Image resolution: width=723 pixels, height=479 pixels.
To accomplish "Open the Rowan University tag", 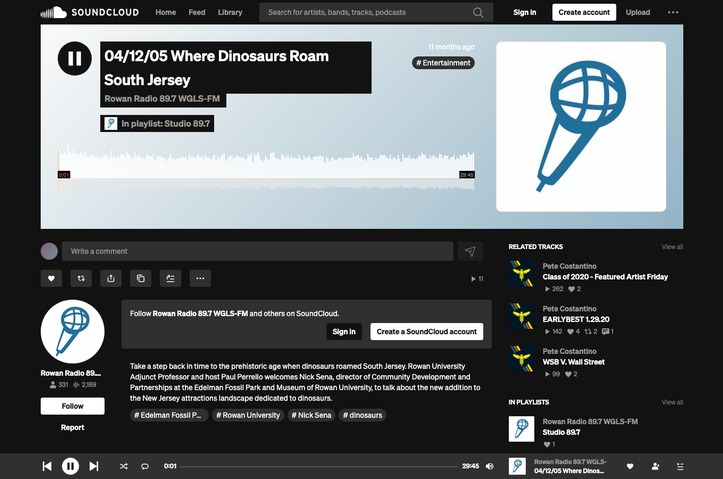I will point(248,415).
